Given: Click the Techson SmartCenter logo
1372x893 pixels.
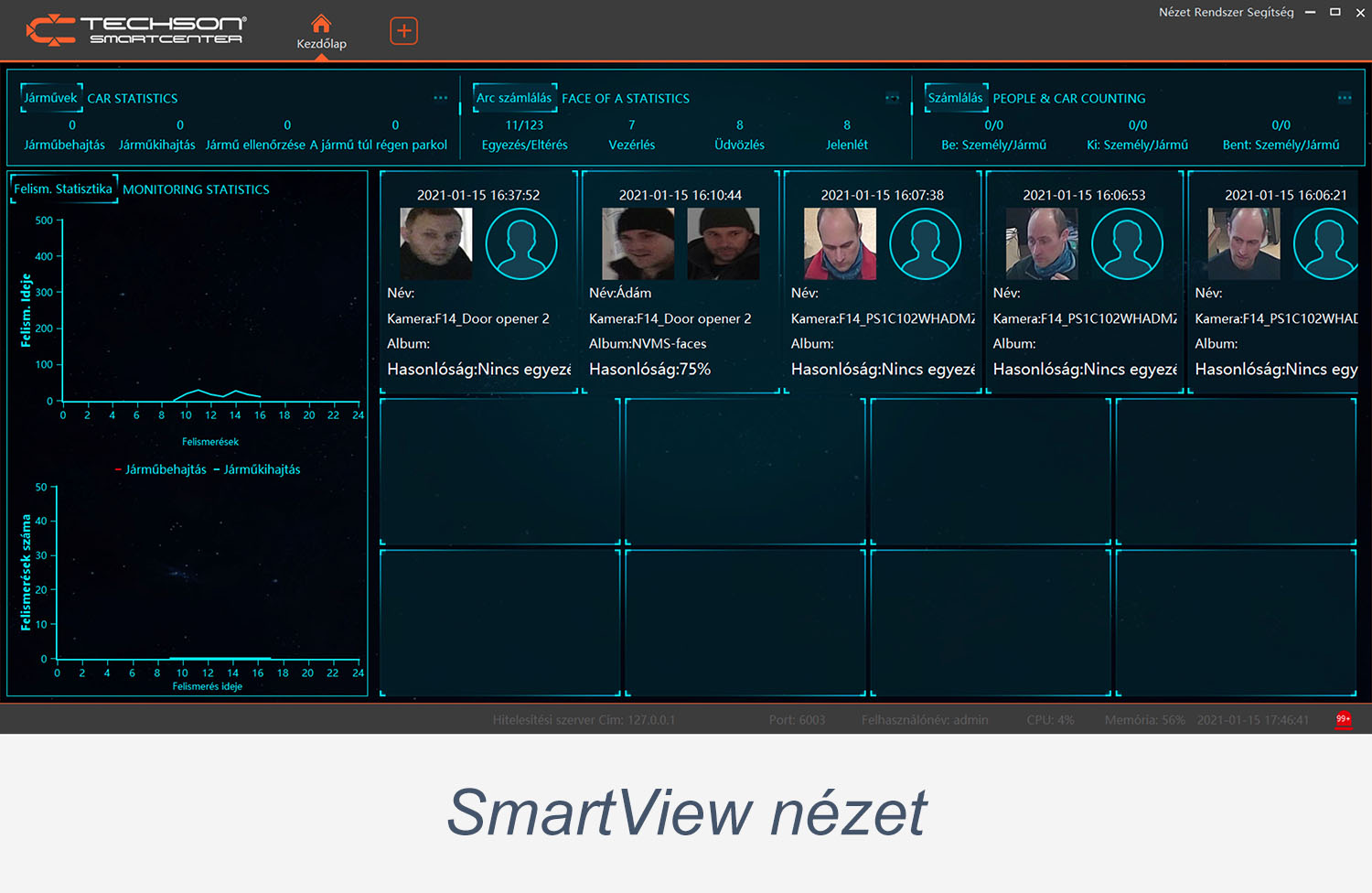Looking at the screenshot, I should pos(136,30).
